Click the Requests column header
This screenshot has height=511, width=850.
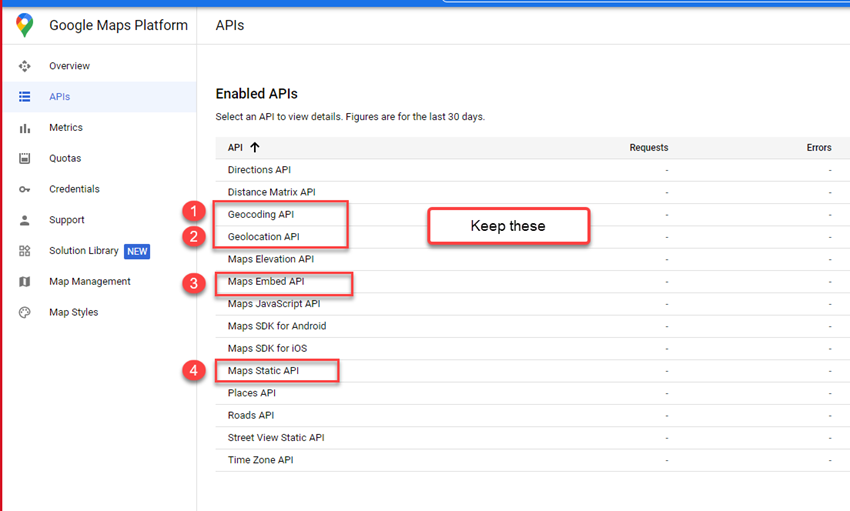click(648, 148)
